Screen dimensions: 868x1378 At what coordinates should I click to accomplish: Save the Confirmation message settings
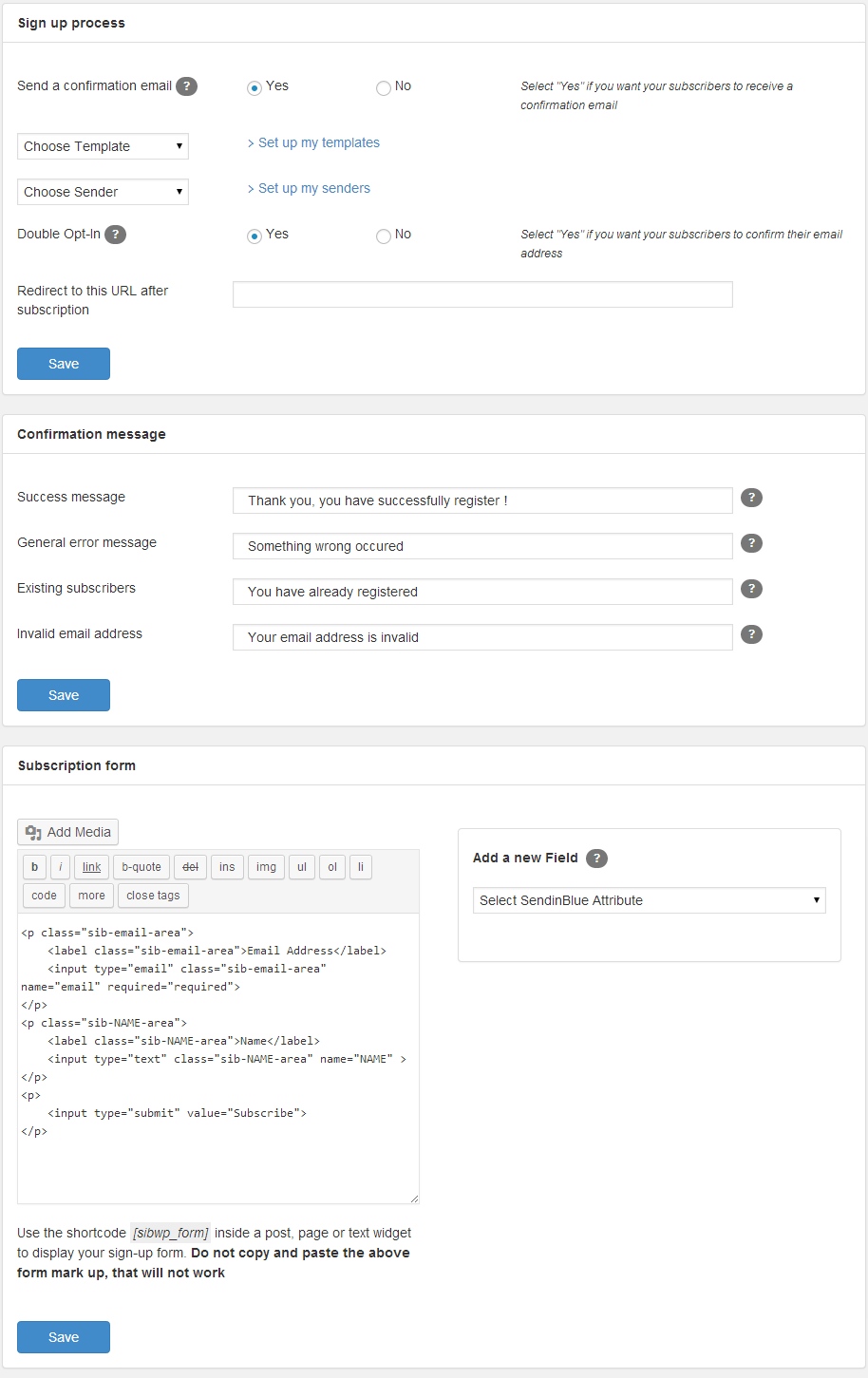64,695
